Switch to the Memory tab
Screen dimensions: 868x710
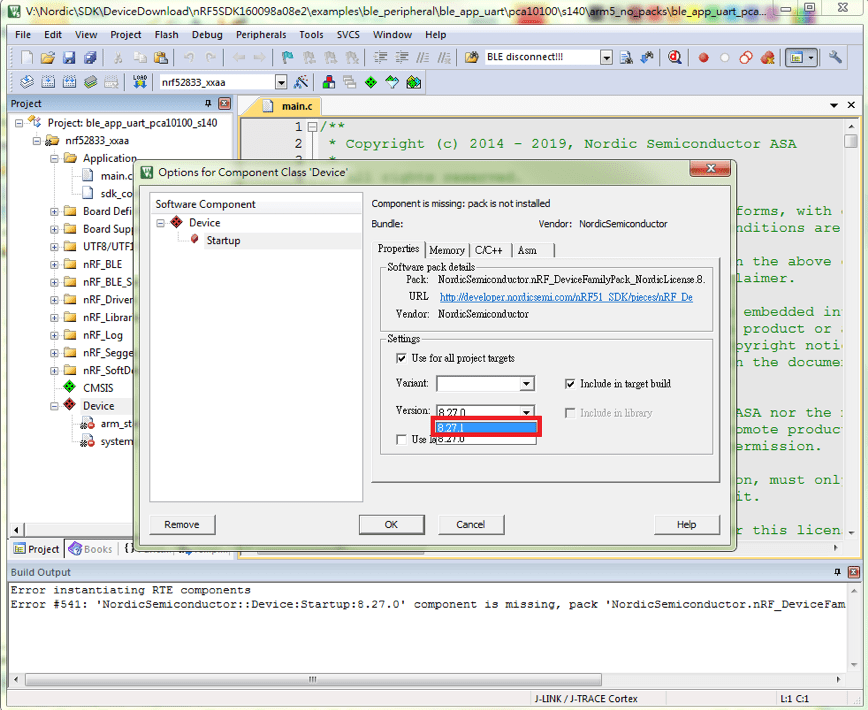pos(447,250)
